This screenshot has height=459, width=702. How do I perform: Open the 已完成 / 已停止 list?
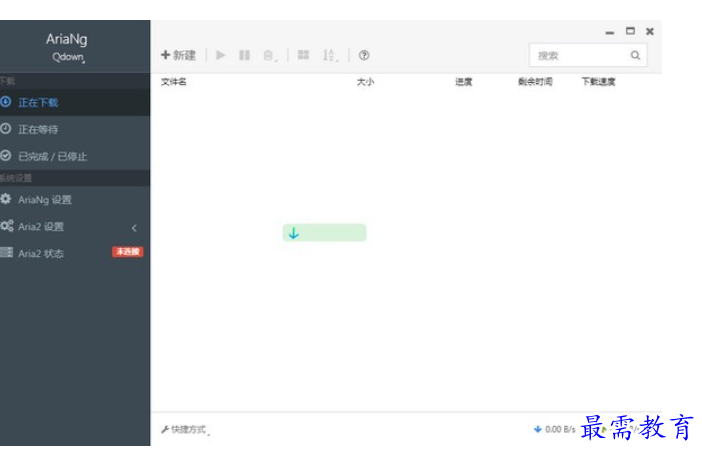point(52,156)
